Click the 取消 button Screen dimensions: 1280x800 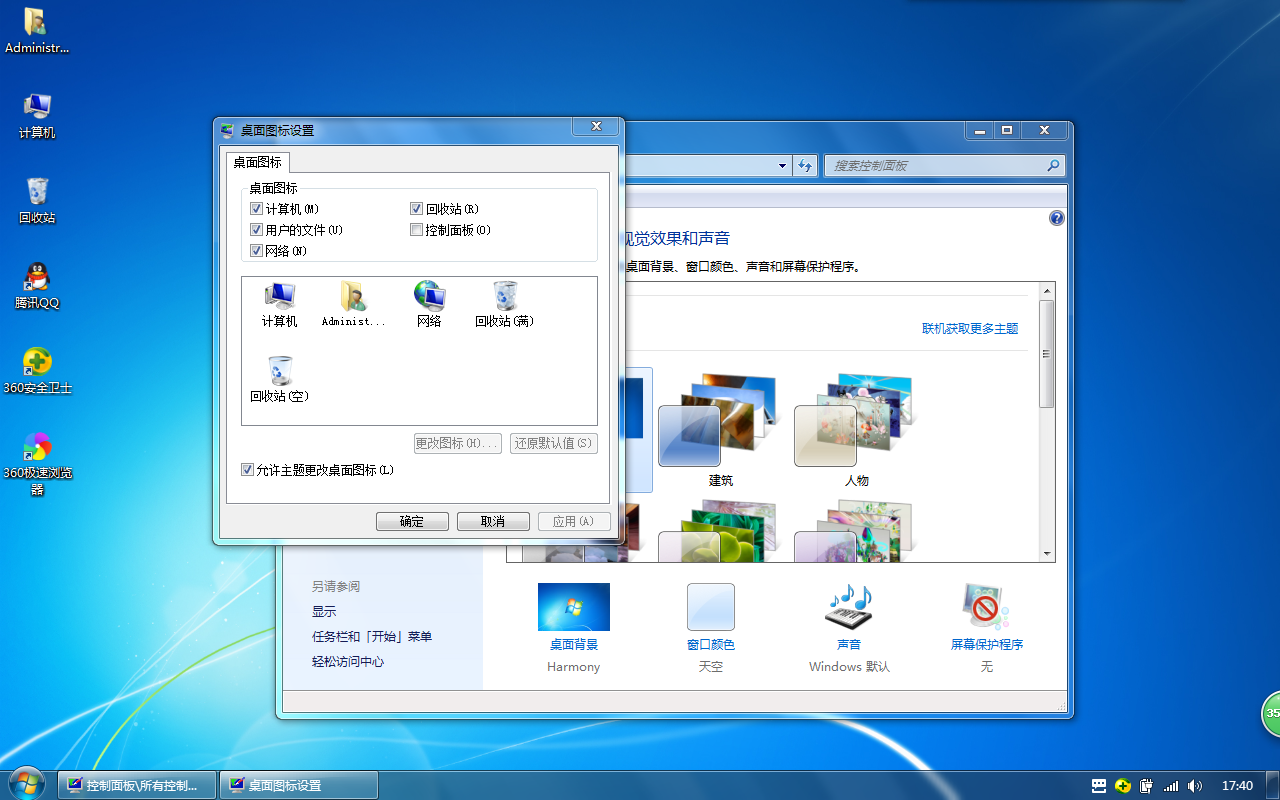point(493,521)
